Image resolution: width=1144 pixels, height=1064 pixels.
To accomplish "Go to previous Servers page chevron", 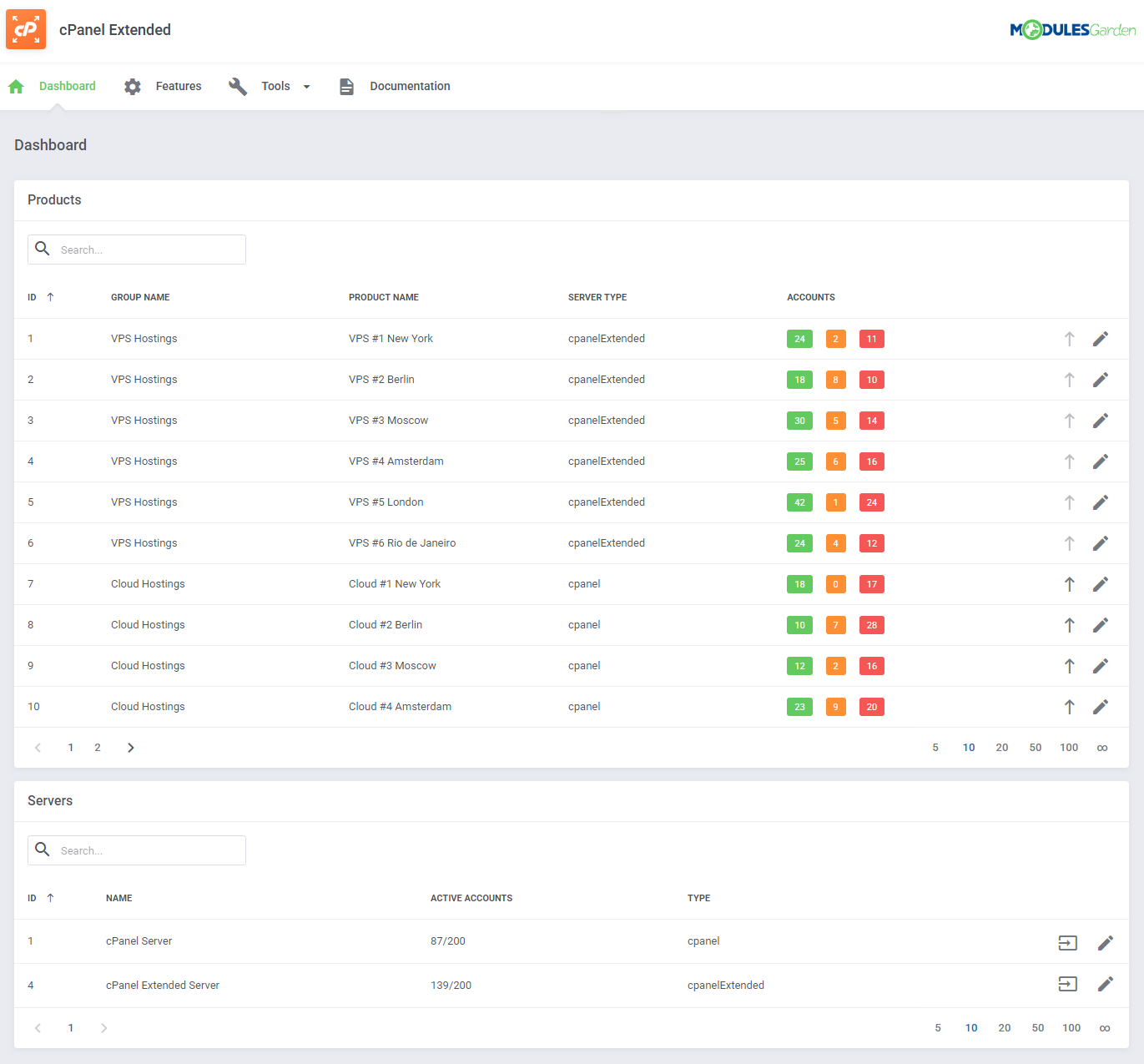I will 38,1028.
